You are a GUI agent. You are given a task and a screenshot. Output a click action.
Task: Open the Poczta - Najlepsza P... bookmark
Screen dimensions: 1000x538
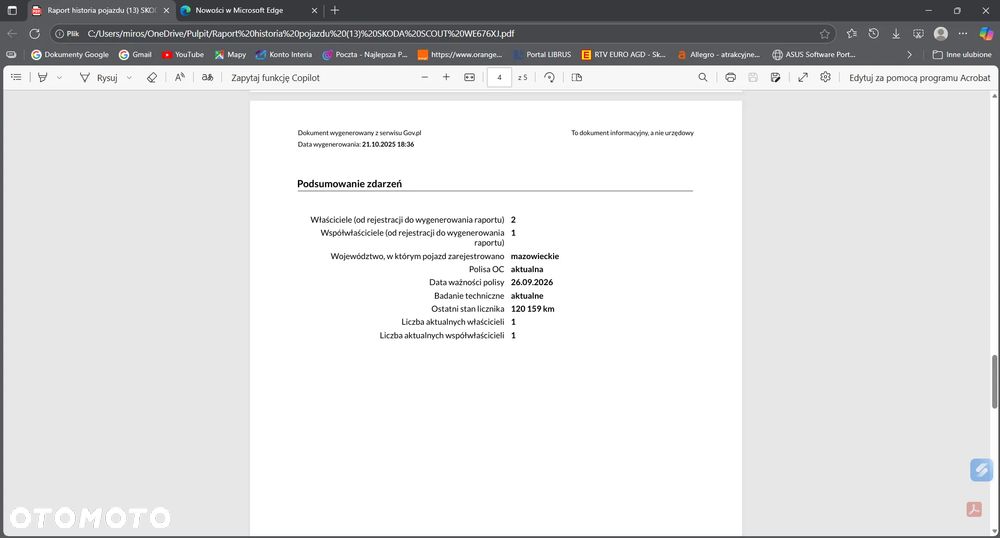click(365, 55)
